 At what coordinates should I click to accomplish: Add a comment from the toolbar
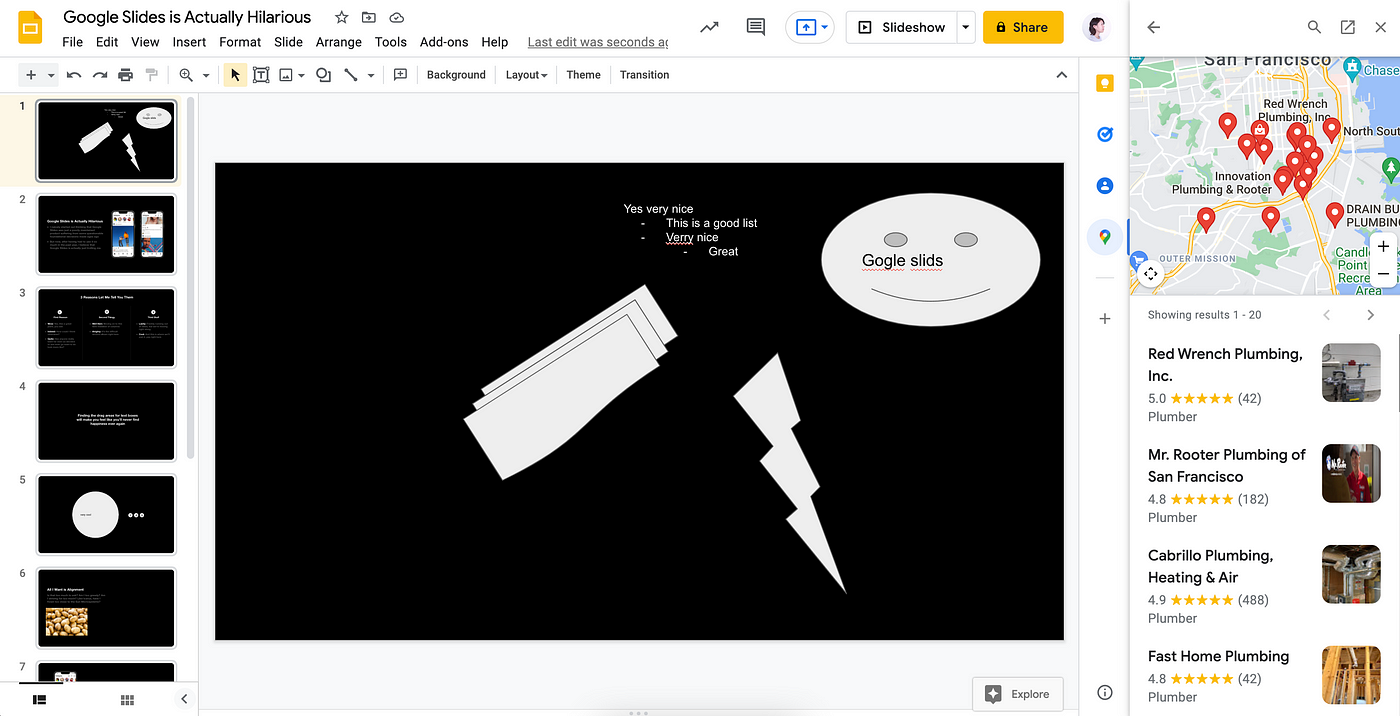click(x=400, y=75)
